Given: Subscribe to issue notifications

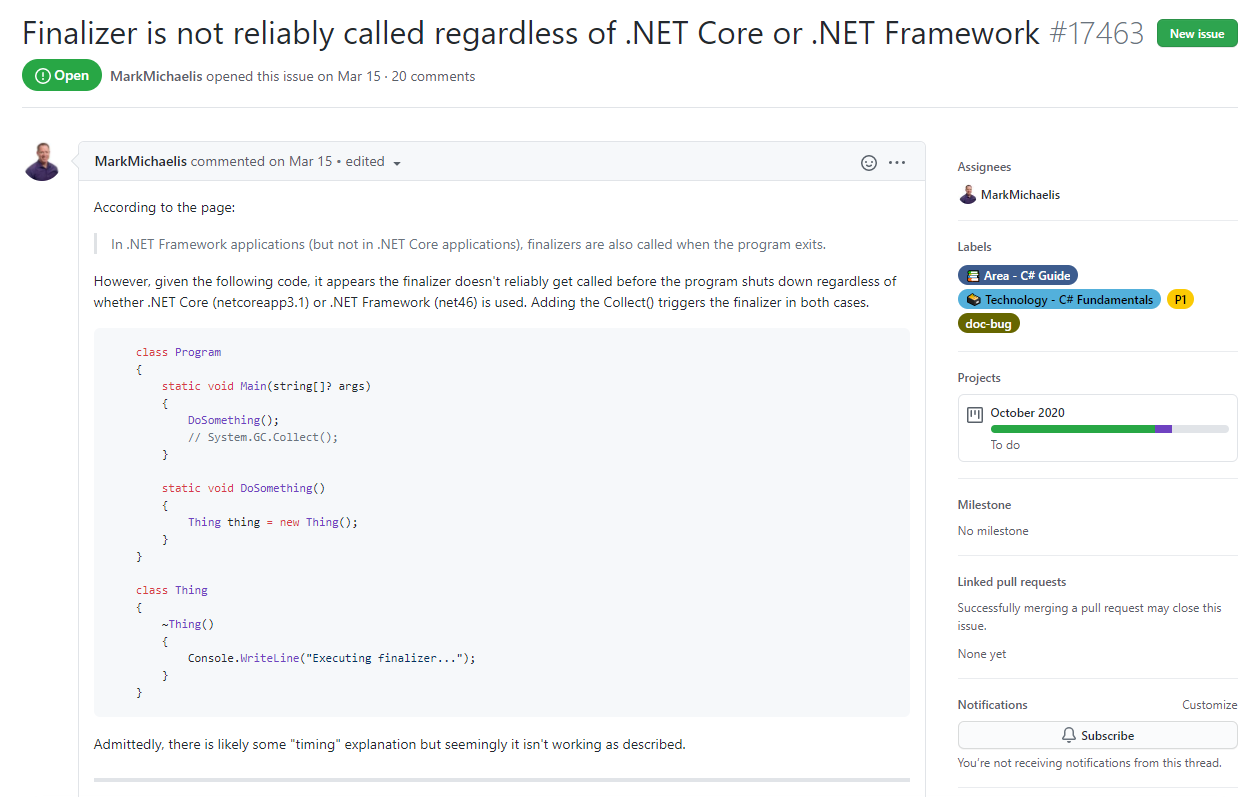Looking at the screenshot, I should click(1098, 735).
